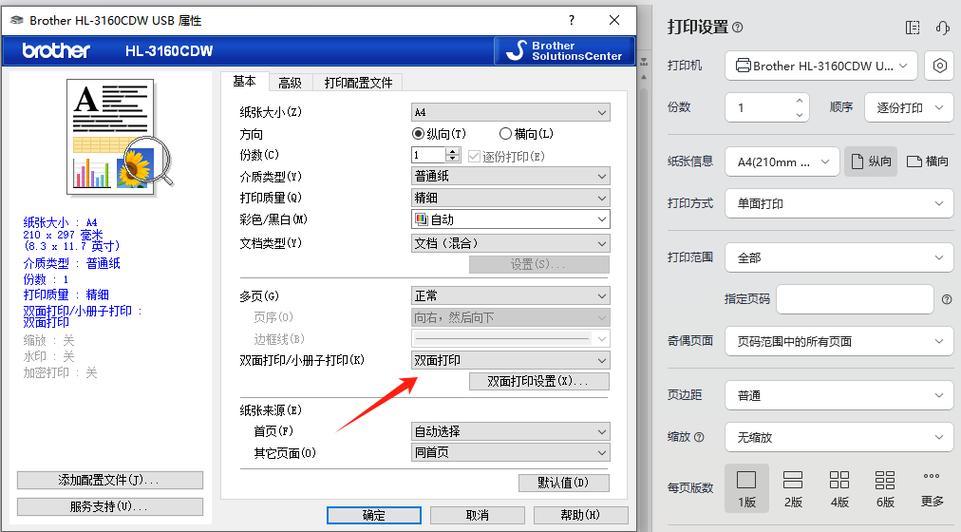Increase copies in driver 份数 spinner
961x532 pixels.
tap(453, 151)
